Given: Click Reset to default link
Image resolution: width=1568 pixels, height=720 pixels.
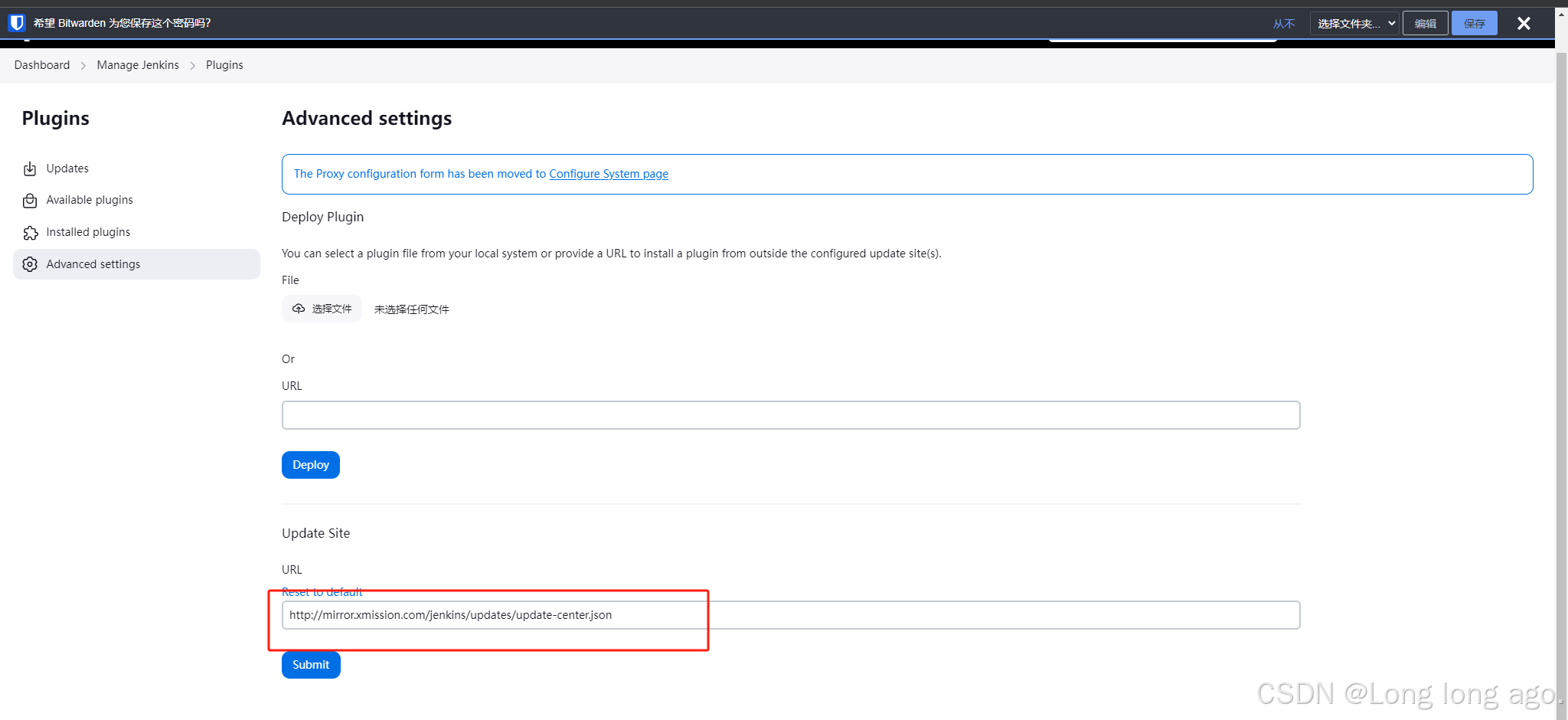Looking at the screenshot, I should click(x=322, y=592).
